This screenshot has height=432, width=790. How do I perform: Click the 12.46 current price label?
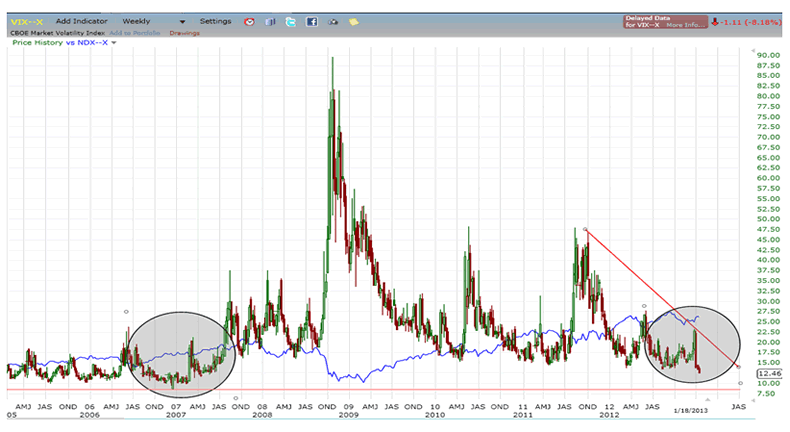(769, 373)
